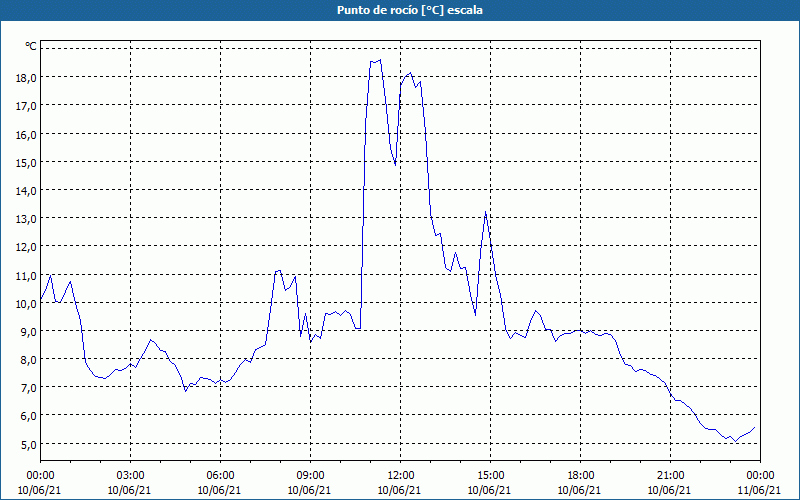Click the curve's lowest point near 23:00

click(735, 441)
